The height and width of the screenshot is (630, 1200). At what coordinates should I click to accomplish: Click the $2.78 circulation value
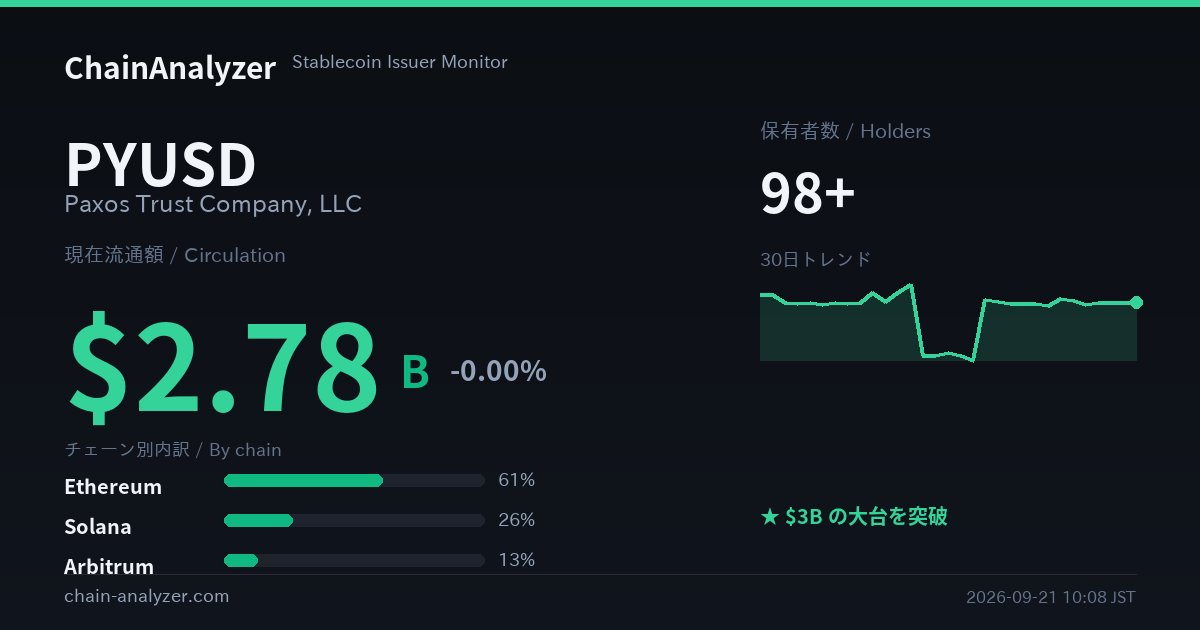(x=222, y=365)
